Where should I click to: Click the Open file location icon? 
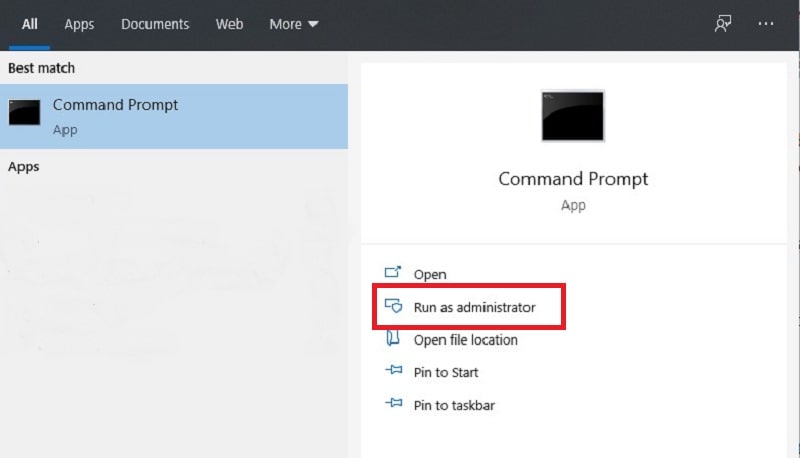click(393, 340)
